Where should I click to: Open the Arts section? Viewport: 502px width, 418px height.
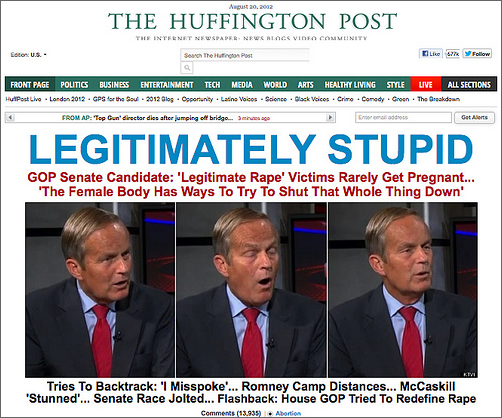tap(306, 85)
